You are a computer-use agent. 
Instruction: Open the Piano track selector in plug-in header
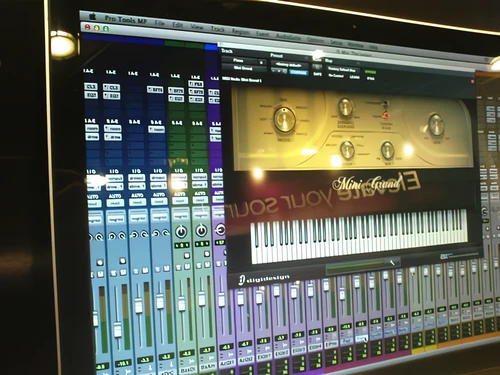tap(244, 61)
